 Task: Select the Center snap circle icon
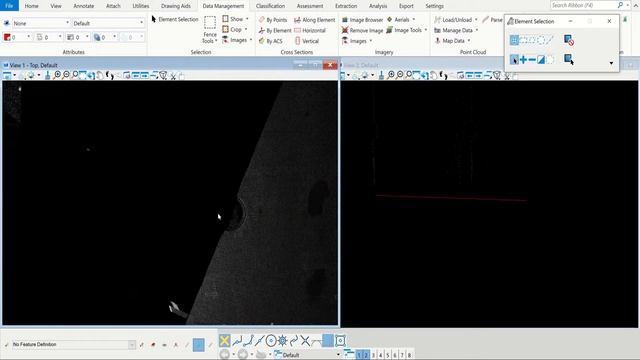(x=271, y=340)
